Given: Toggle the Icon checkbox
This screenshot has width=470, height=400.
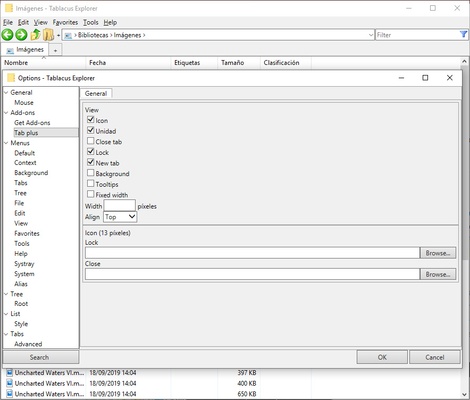Looking at the screenshot, I should point(90,119).
